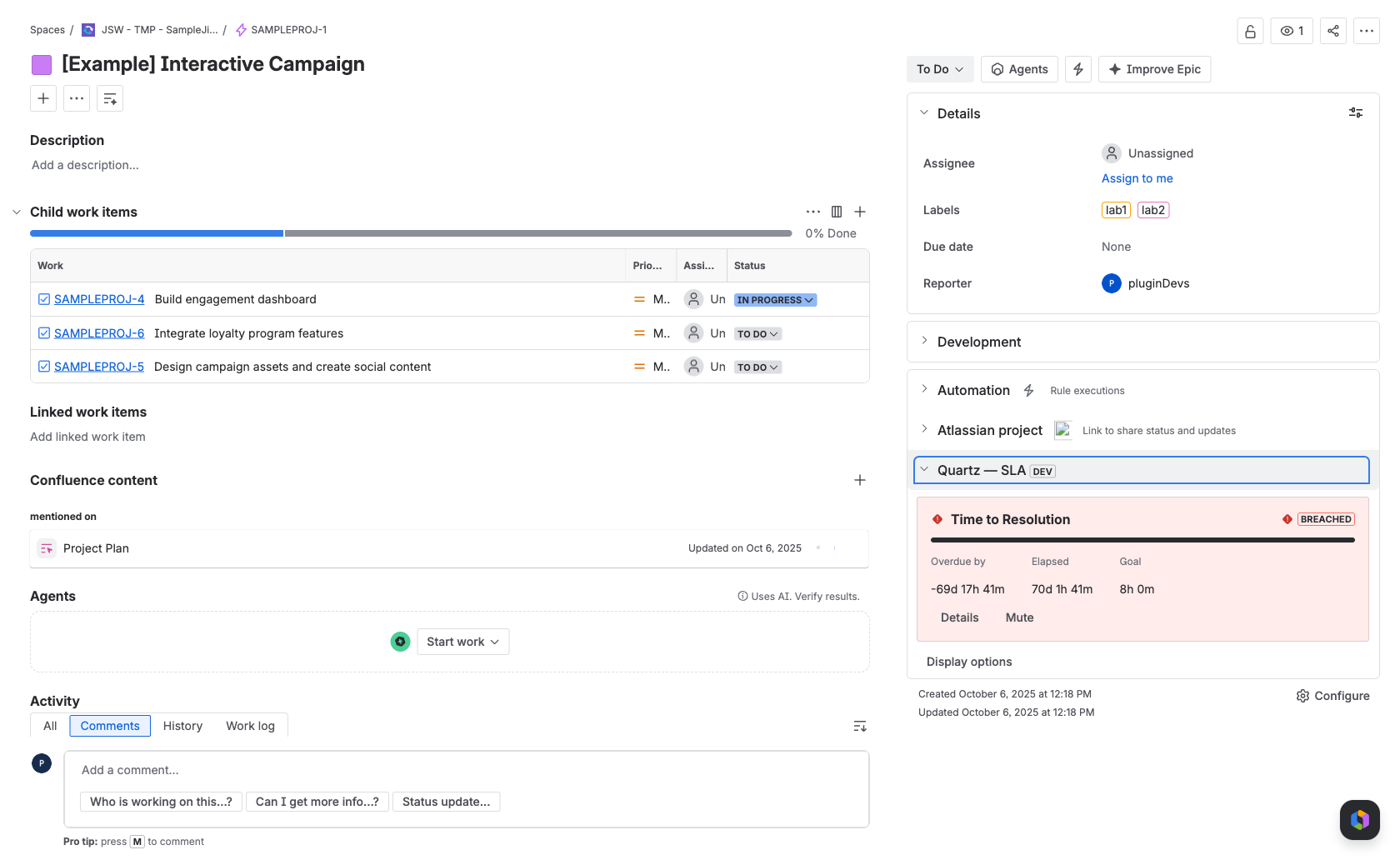
Task: Expand the Atlassian project section
Action: 924,429
